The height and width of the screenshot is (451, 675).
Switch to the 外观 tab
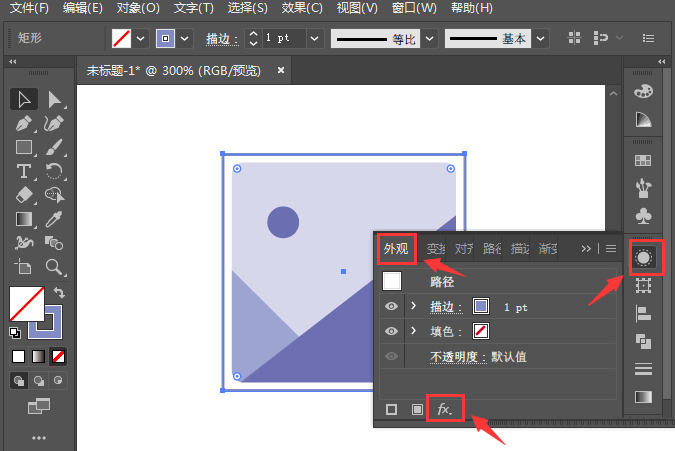pyautogui.click(x=396, y=249)
